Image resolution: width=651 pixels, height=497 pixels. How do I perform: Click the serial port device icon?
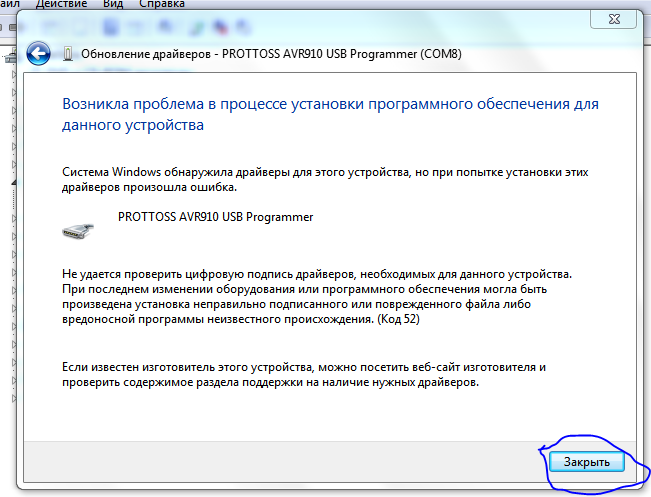[82, 227]
